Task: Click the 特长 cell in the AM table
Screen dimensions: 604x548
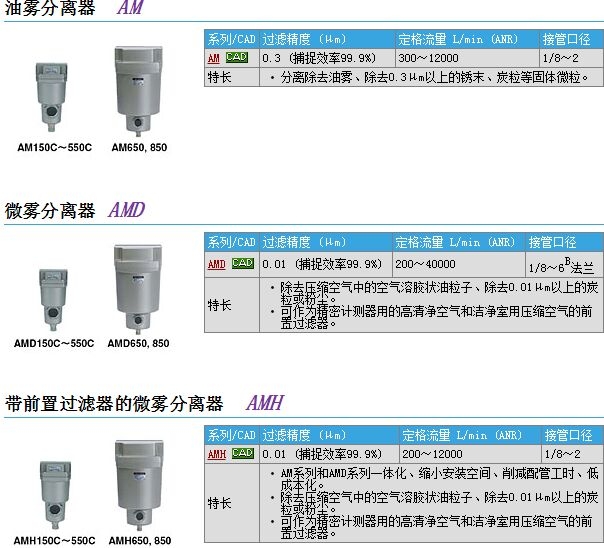Action: (219, 76)
